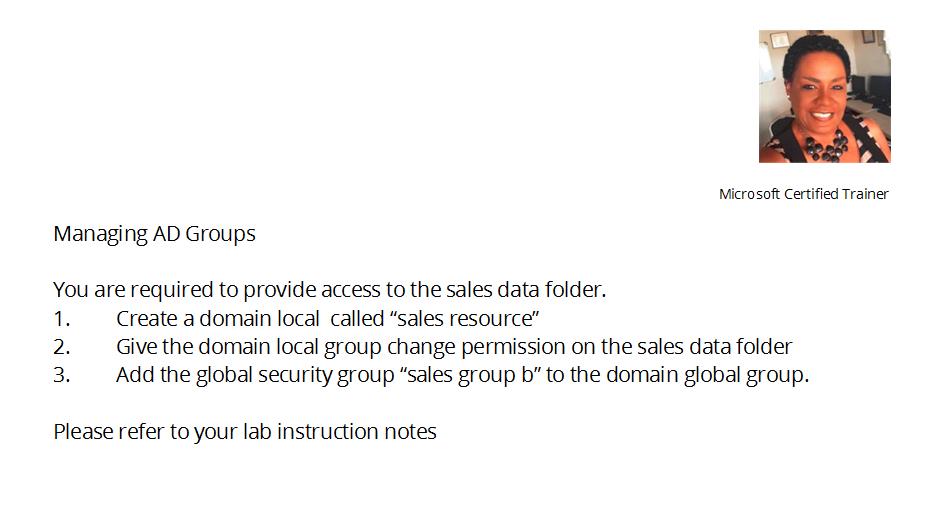Click "Please refer to your lab instruction notes"

[245, 432]
